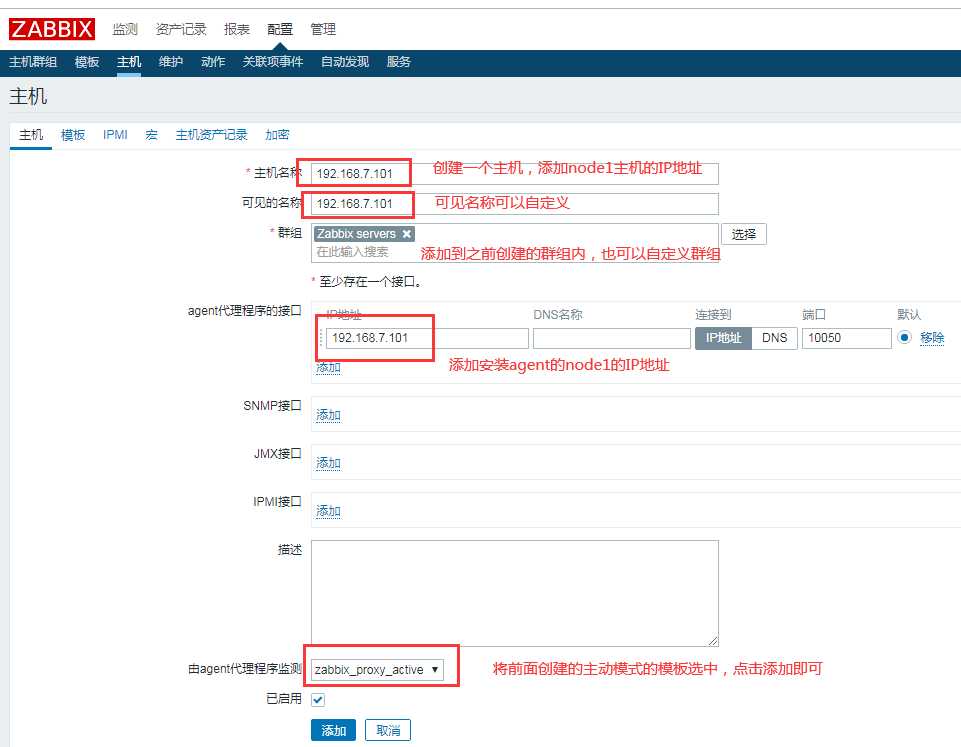Image resolution: width=961 pixels, height=747 pixels.
Task: Open the 管理 top menu
Action: click(322, 29)
